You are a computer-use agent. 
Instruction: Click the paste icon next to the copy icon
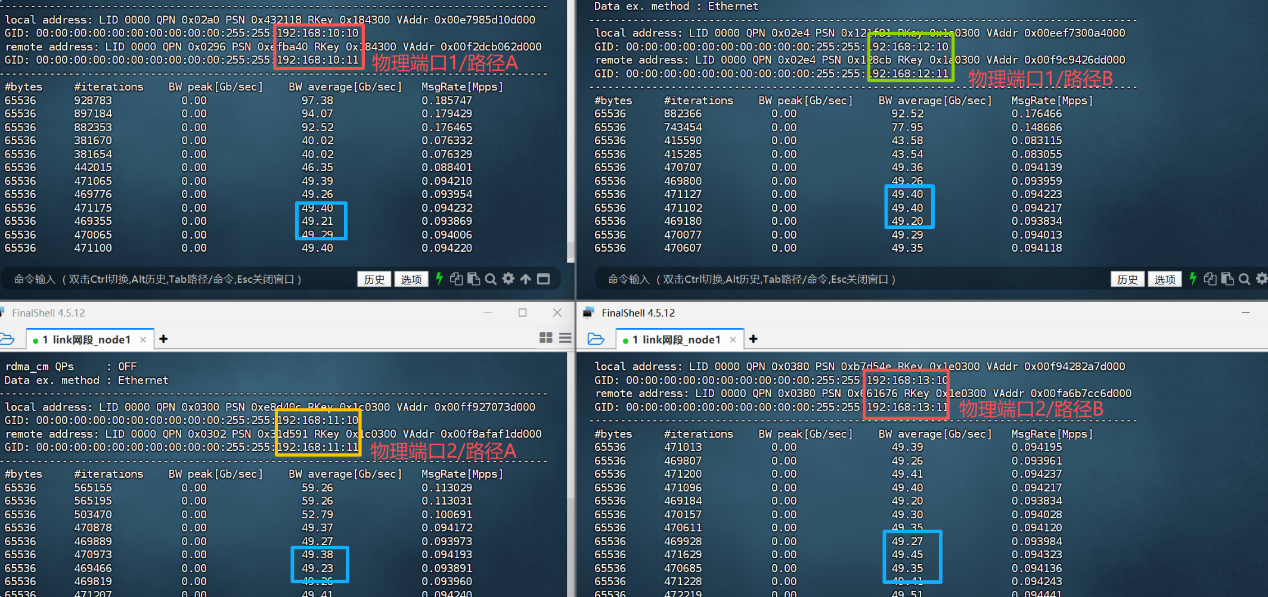472,279
